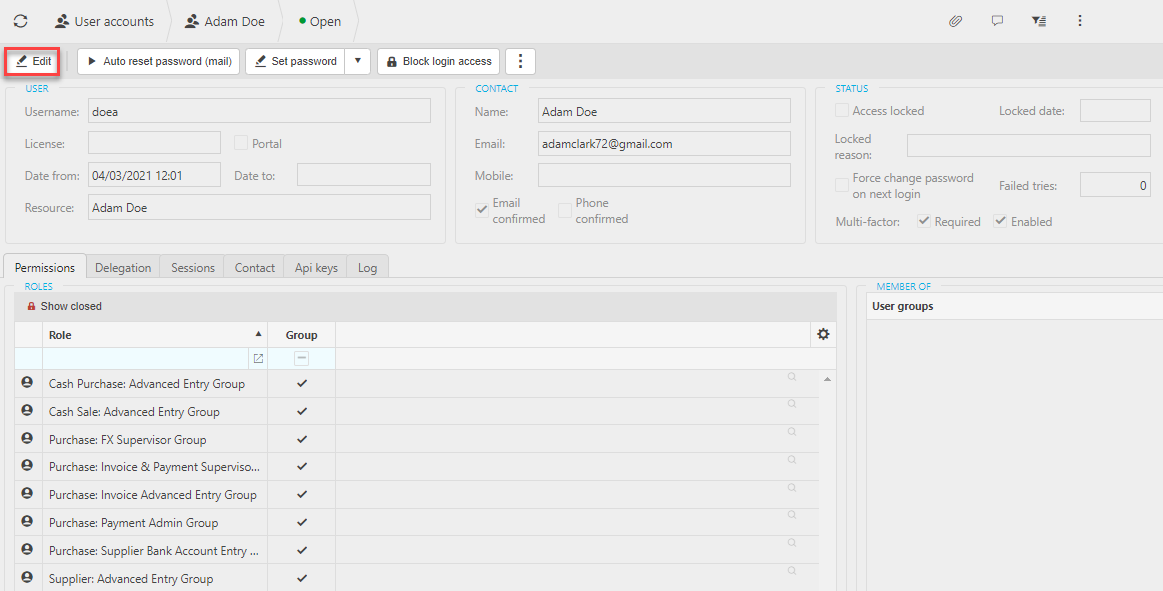
Task: Open the Open status breadcrumb
Action: tap(320, 22)
